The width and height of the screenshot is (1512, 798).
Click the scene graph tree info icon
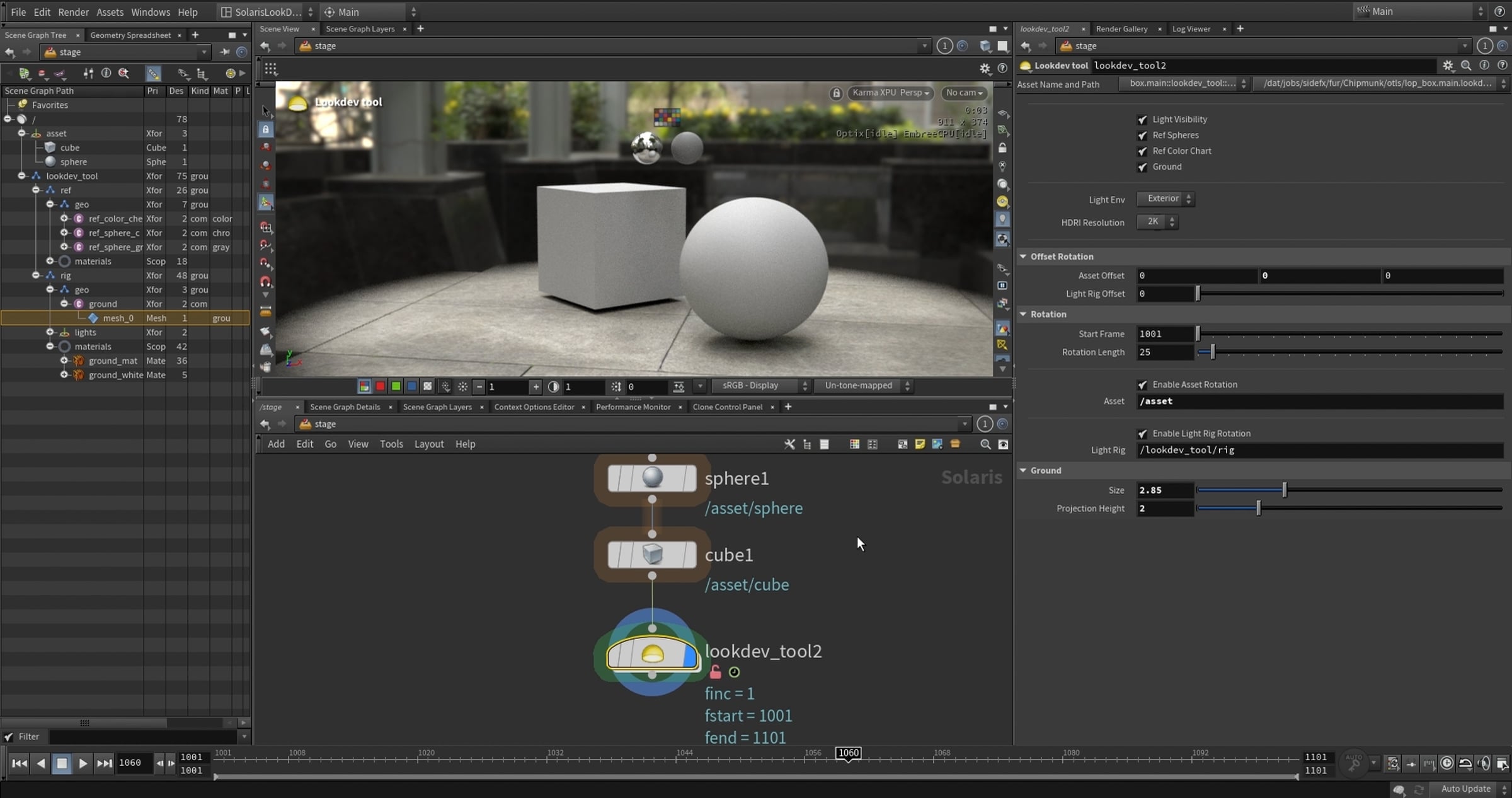pos(106,74)
